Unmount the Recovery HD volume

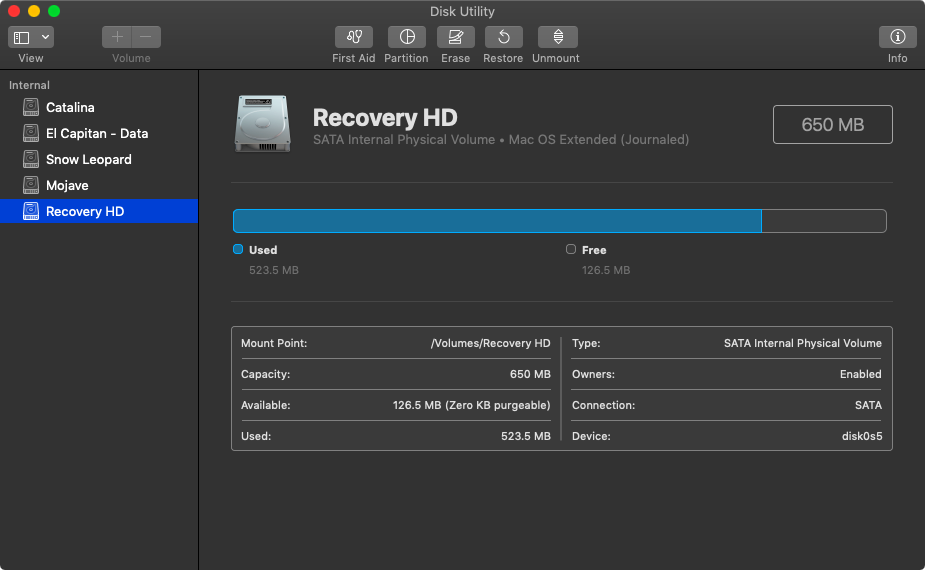557,37
